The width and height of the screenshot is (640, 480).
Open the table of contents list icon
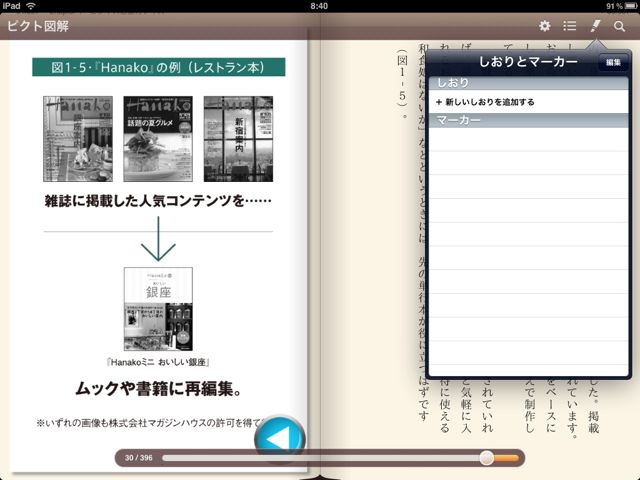click(x=569, y=26)
